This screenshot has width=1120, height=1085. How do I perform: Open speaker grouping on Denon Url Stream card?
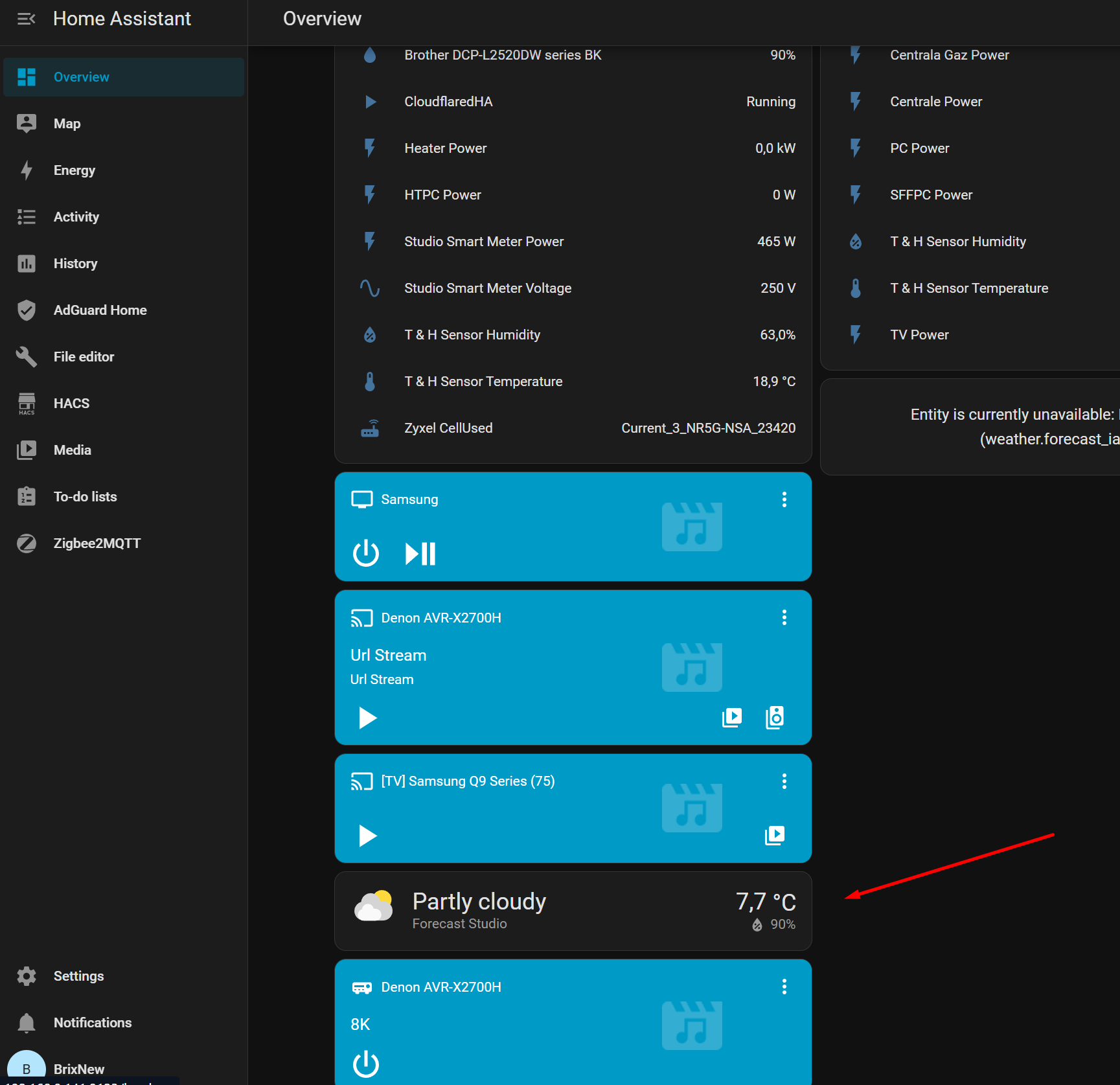(775, 717)
